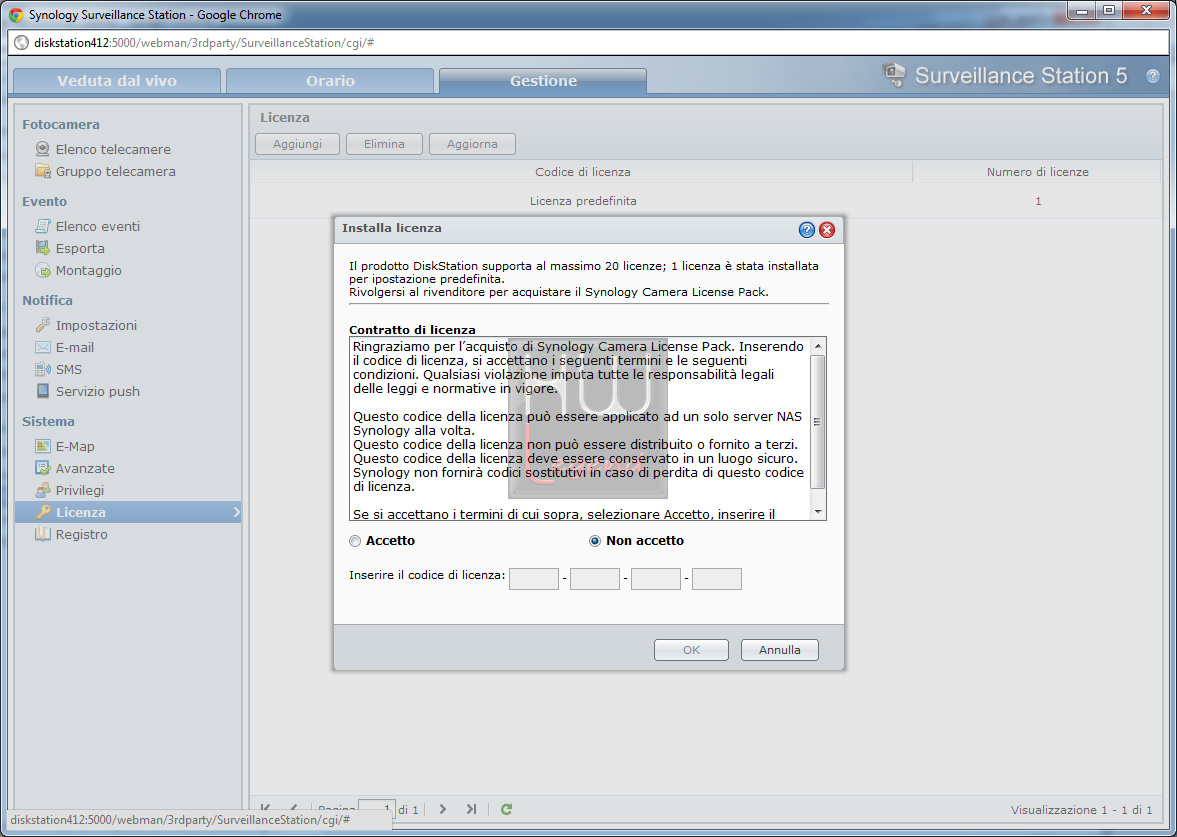Focus the third license code field

coord(656,579)
